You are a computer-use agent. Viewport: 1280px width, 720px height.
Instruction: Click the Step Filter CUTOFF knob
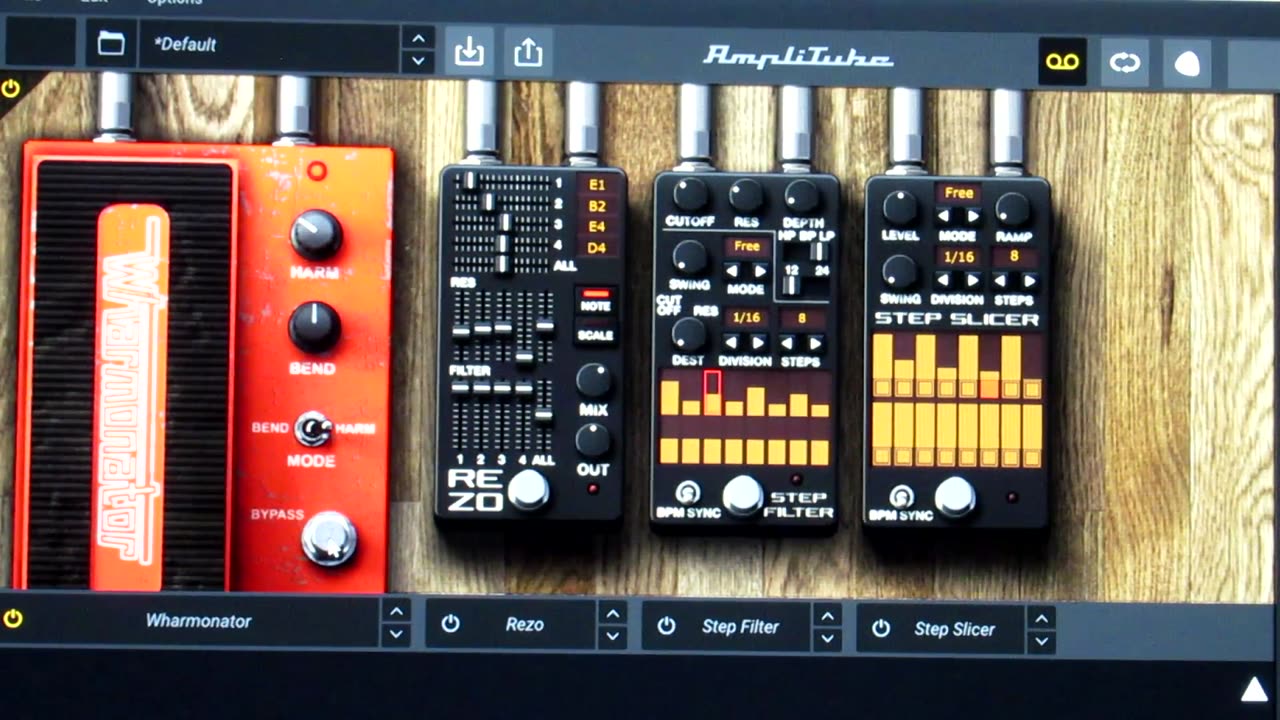click(690, 194)
